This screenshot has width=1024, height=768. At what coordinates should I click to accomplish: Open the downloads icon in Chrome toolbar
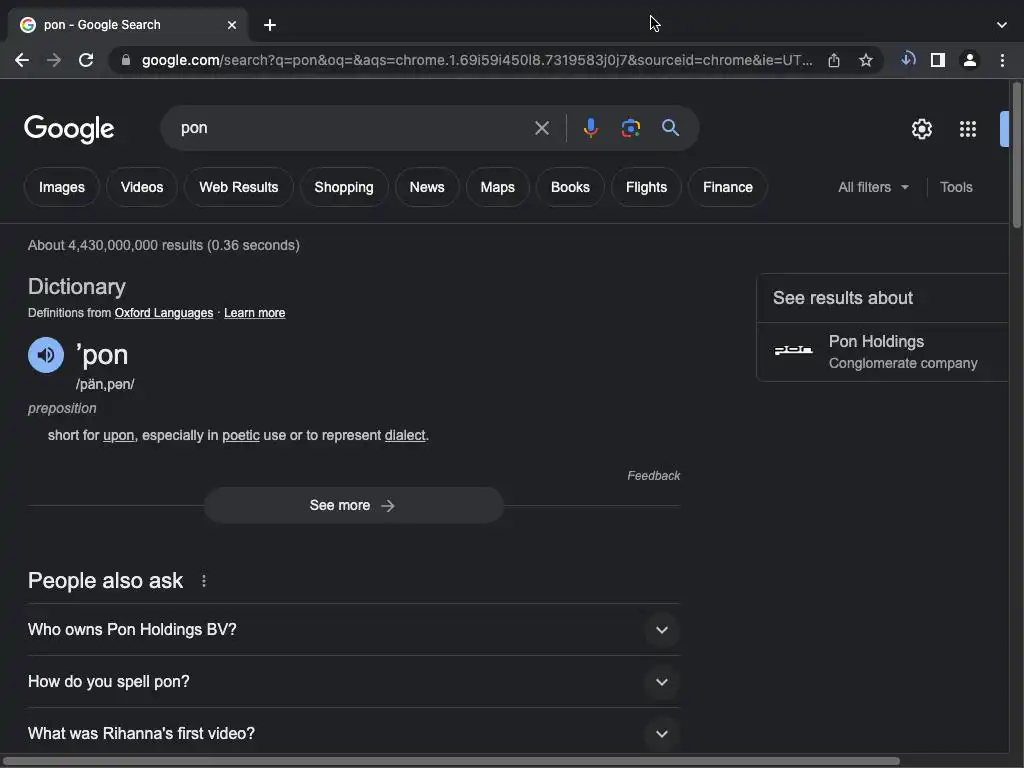(x=908, y=59)
